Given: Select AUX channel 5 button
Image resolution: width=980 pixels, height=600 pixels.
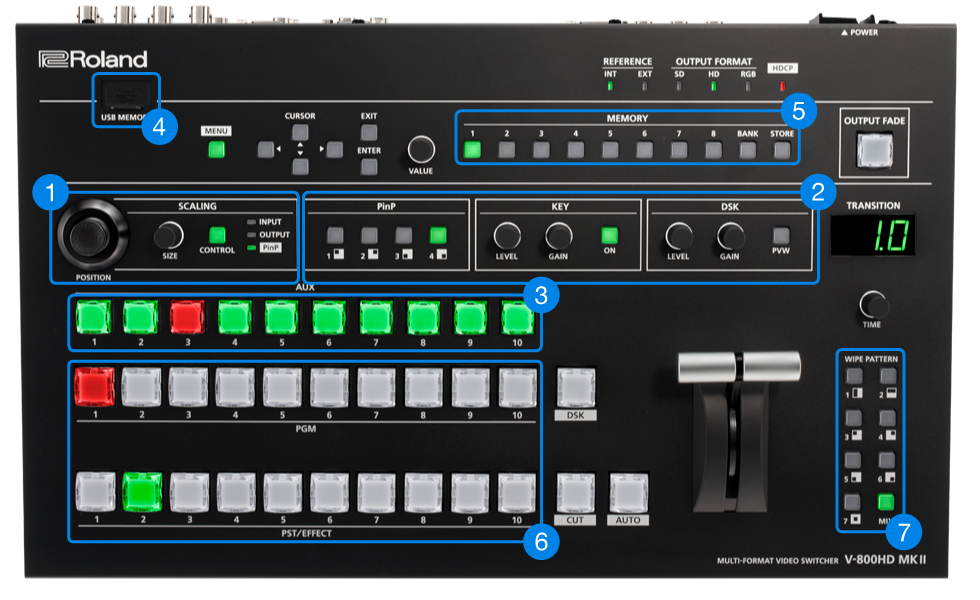Looking at the screenshot, I should [281, 317].
